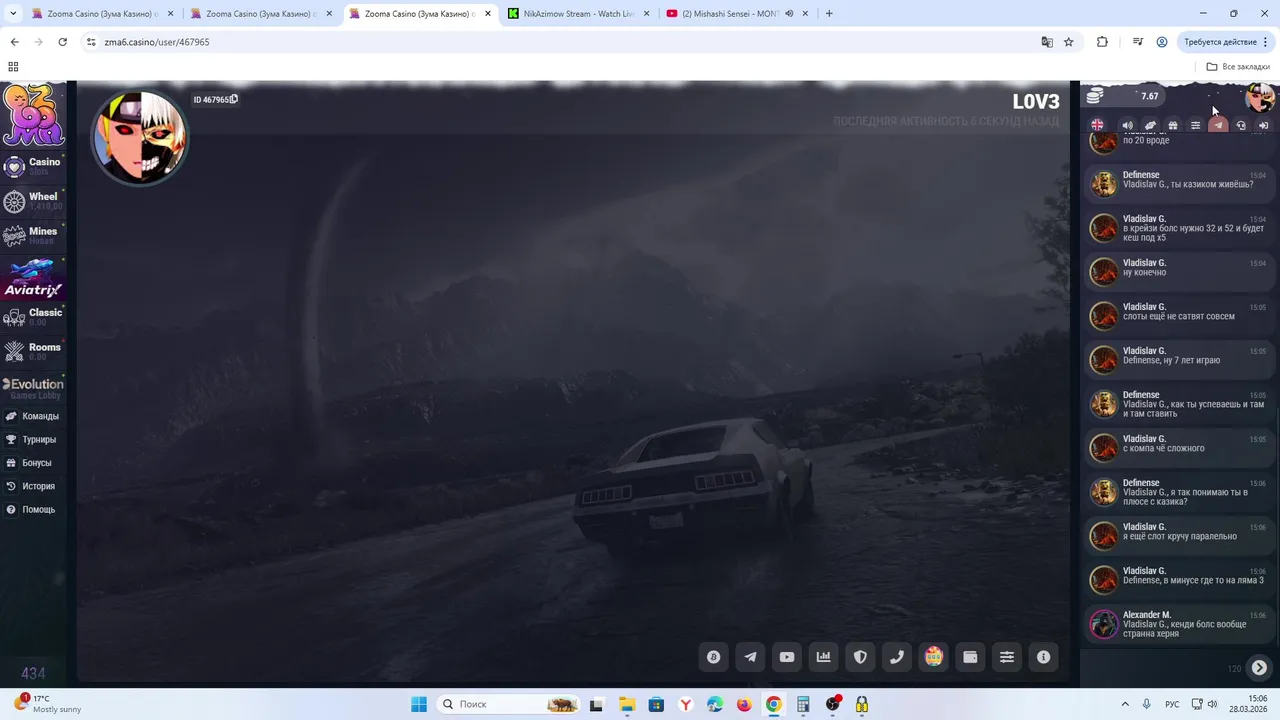Open Турниры in the sidebar
Screen dimensions: 1280x720
coord(32,439)
